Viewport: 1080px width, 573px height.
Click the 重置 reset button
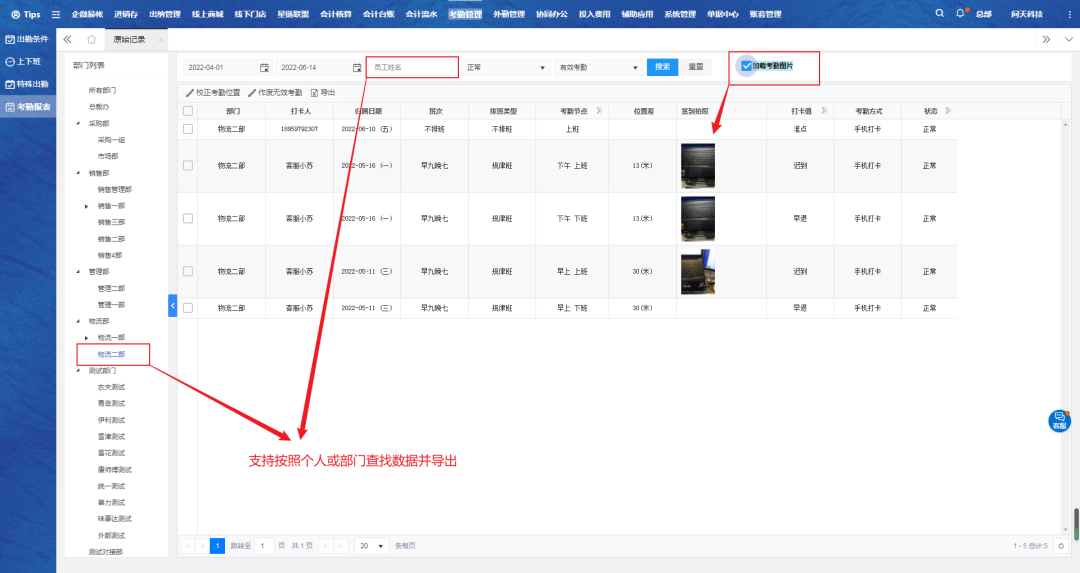click(x=695, y=67)
